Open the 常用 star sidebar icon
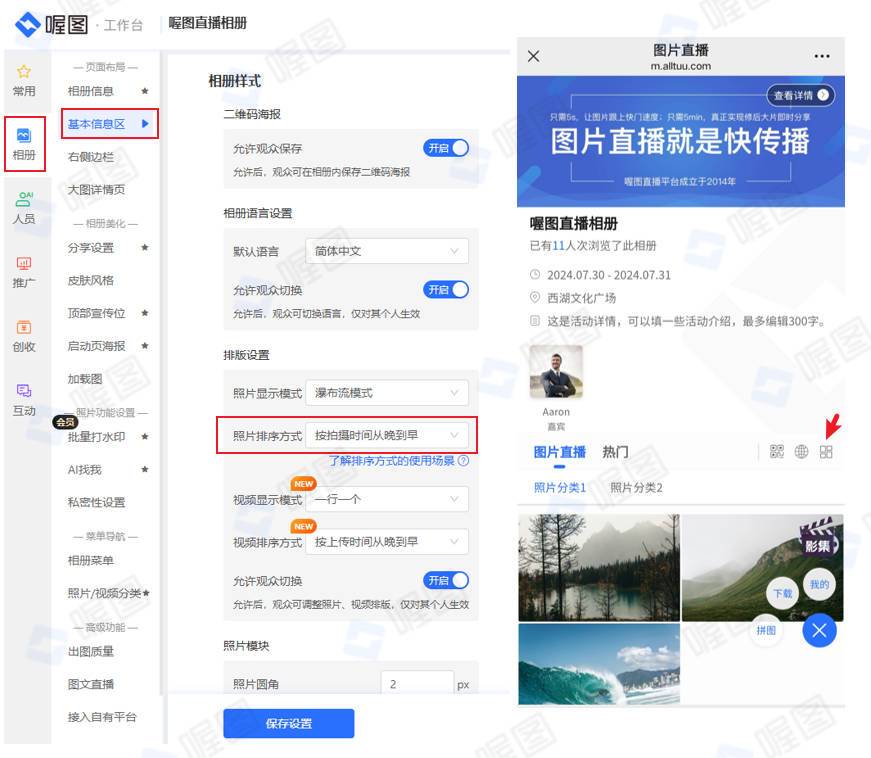This screenshot has width=871, height=758. tap(24, 72)
